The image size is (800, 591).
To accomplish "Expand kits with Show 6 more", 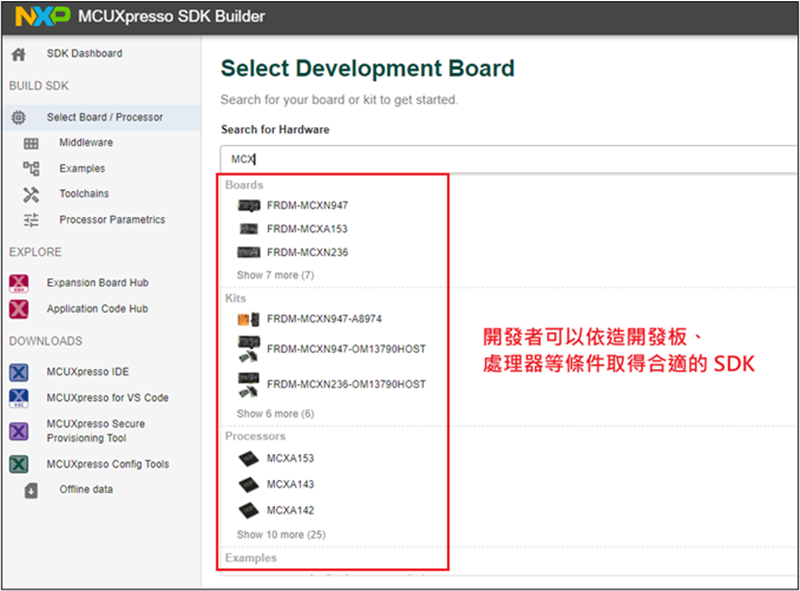I will [275, 414].
